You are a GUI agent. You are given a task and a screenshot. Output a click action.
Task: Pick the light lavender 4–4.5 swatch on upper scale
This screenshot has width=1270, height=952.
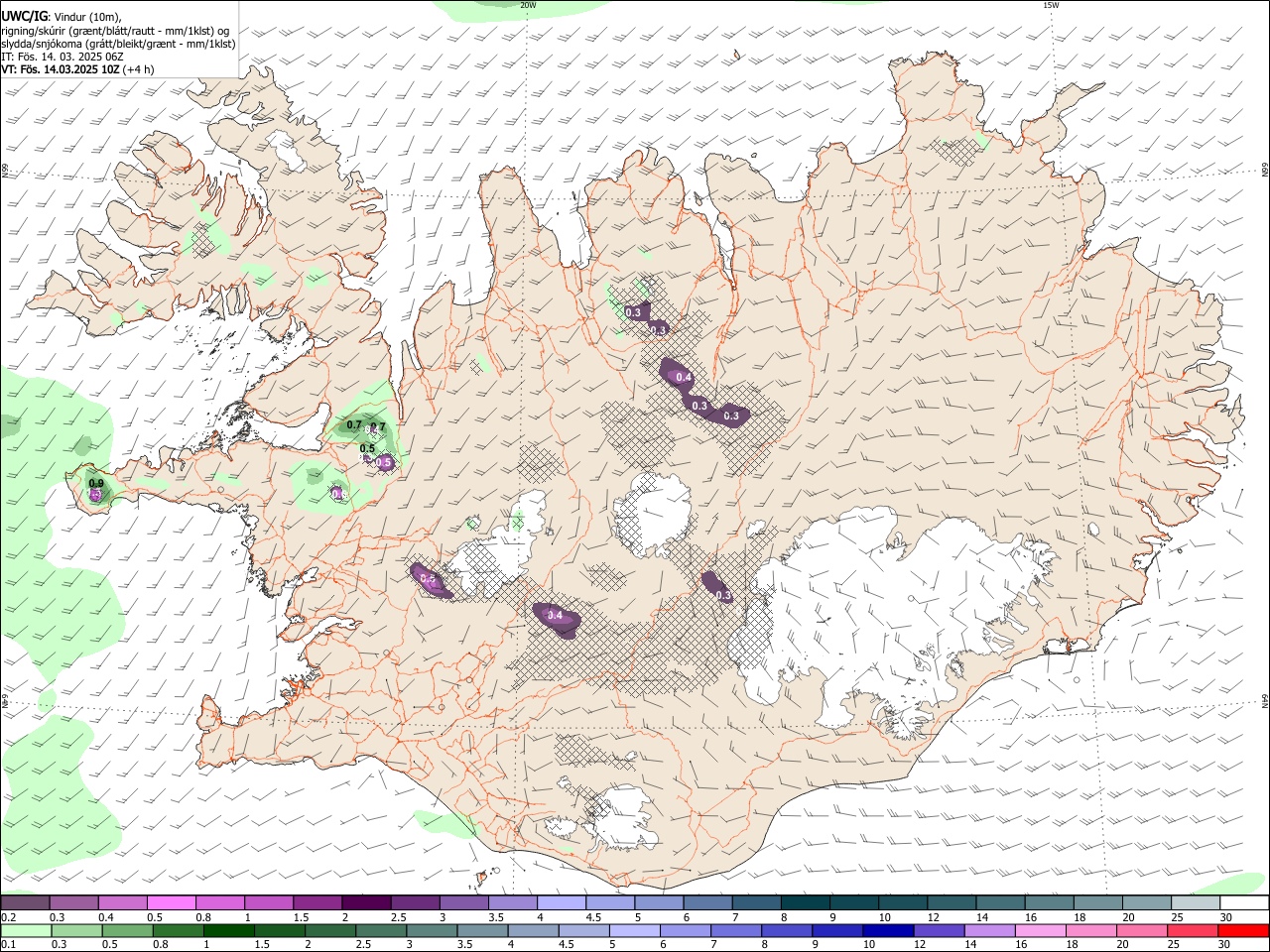[x=561, y=902]
